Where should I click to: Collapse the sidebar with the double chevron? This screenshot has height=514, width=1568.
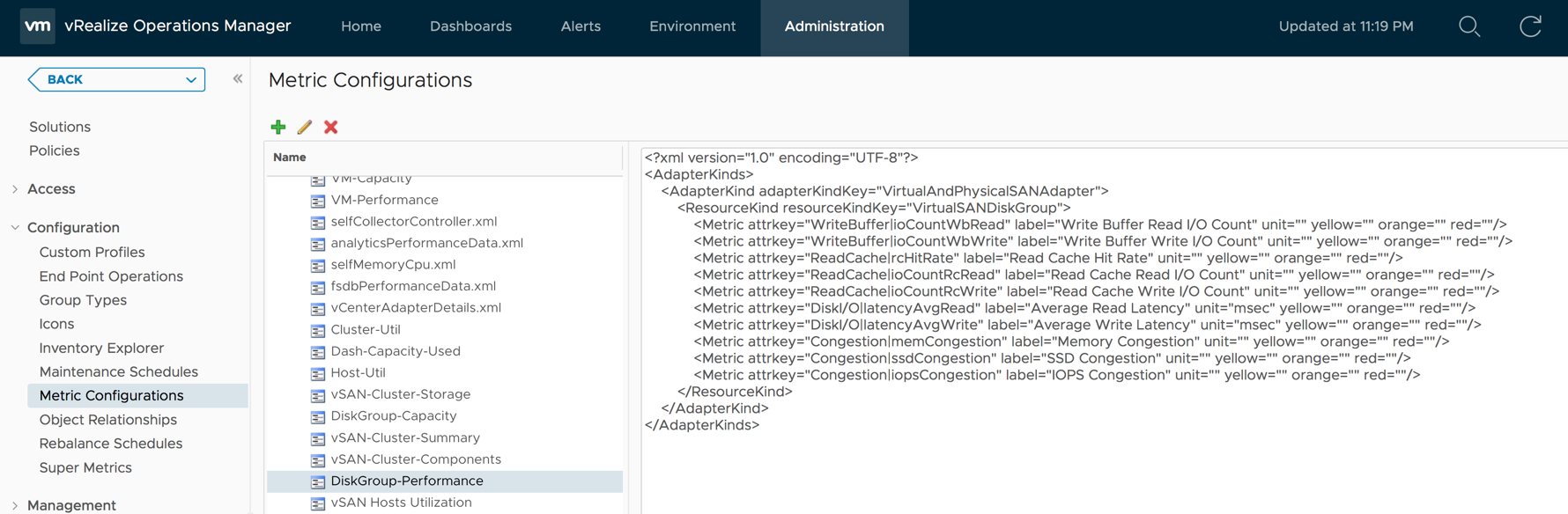coord(238,79)
